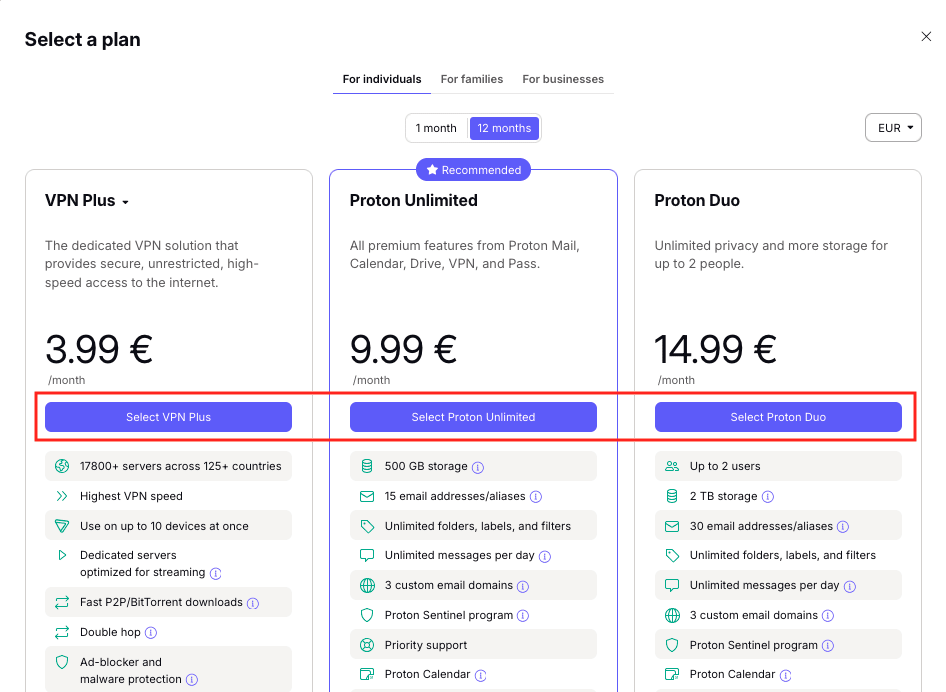
Task: Click info icon beside 3 custom email domains in Duo
Action: (x=828, y=616)
